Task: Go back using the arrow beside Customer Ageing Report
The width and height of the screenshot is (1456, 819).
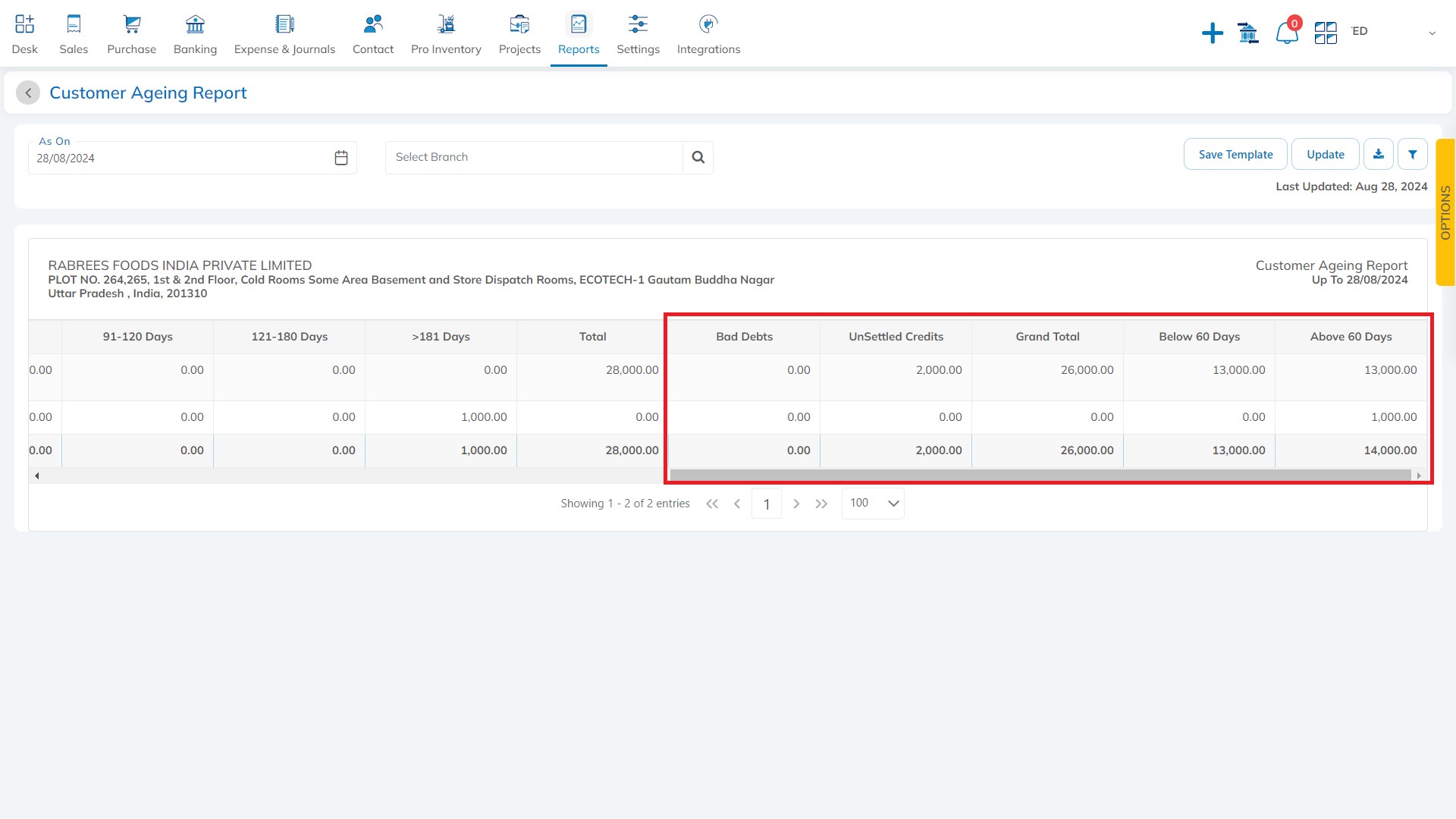Action: [x=28, y=93]
